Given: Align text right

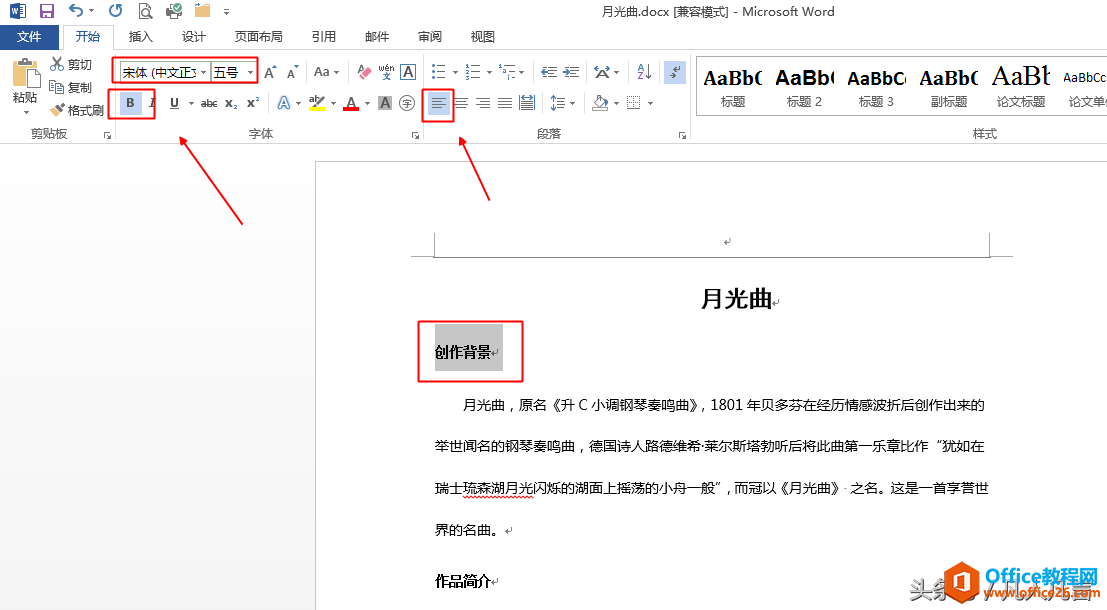Looking at the screenshot, I should coord(483,104).
